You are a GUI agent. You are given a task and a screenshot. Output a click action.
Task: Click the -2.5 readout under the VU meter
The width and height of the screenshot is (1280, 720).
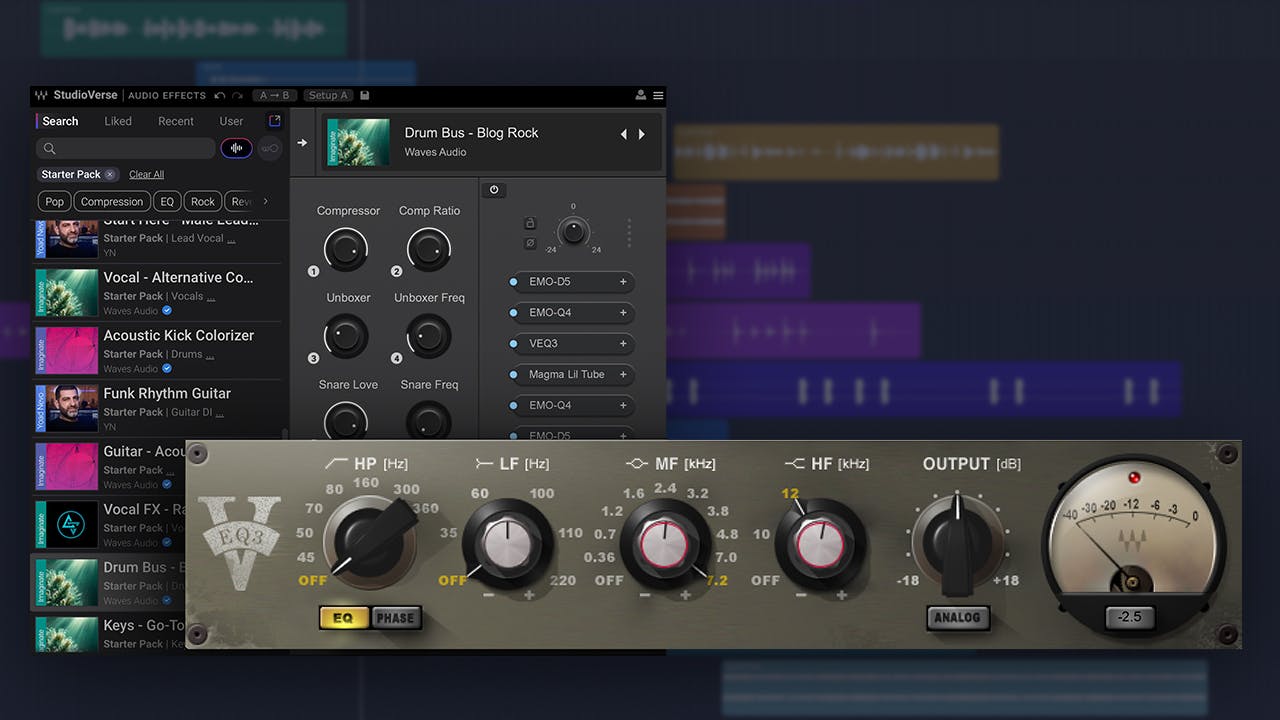pos(1129,617)
